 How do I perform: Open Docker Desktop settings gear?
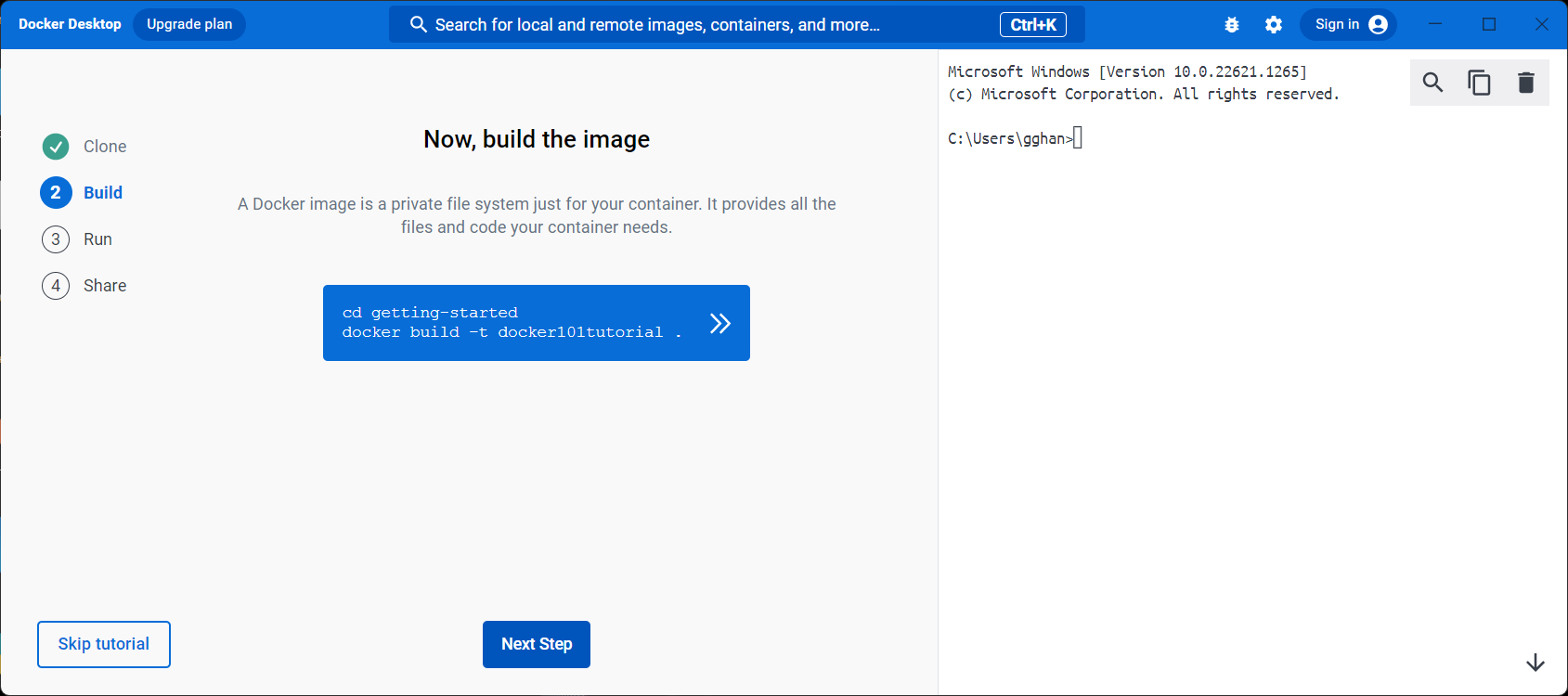(x=1274, y=25)
